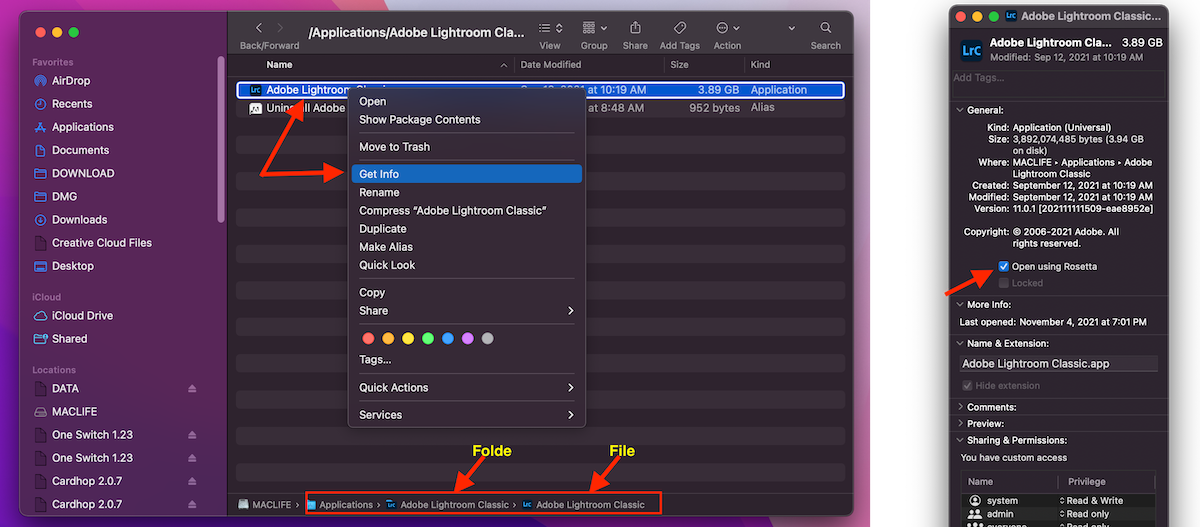Click the Finder Back arrow

click(260, 28)
